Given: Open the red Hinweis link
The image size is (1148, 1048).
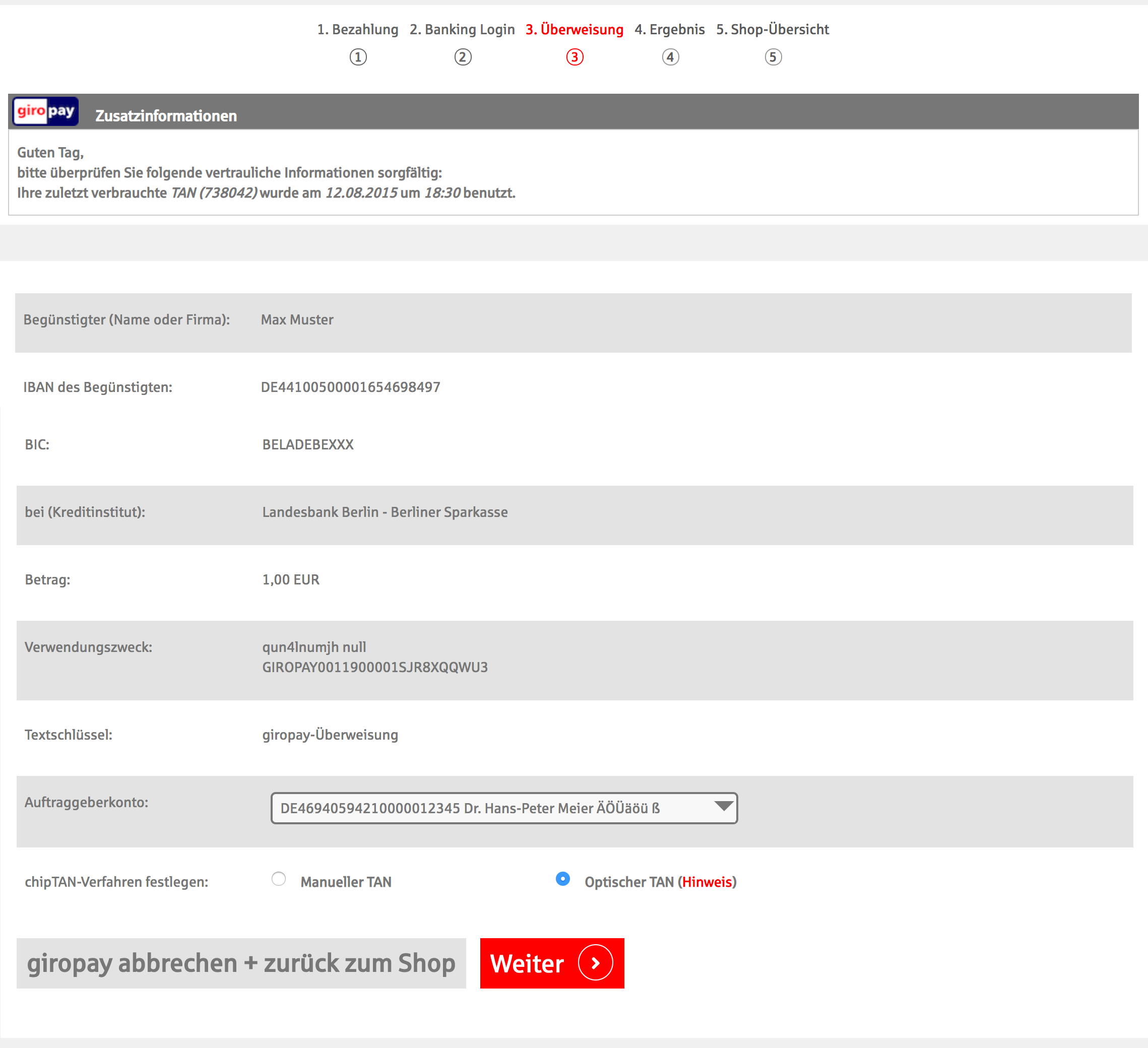Looking at the screenshot, I should [x=707, y=882].
